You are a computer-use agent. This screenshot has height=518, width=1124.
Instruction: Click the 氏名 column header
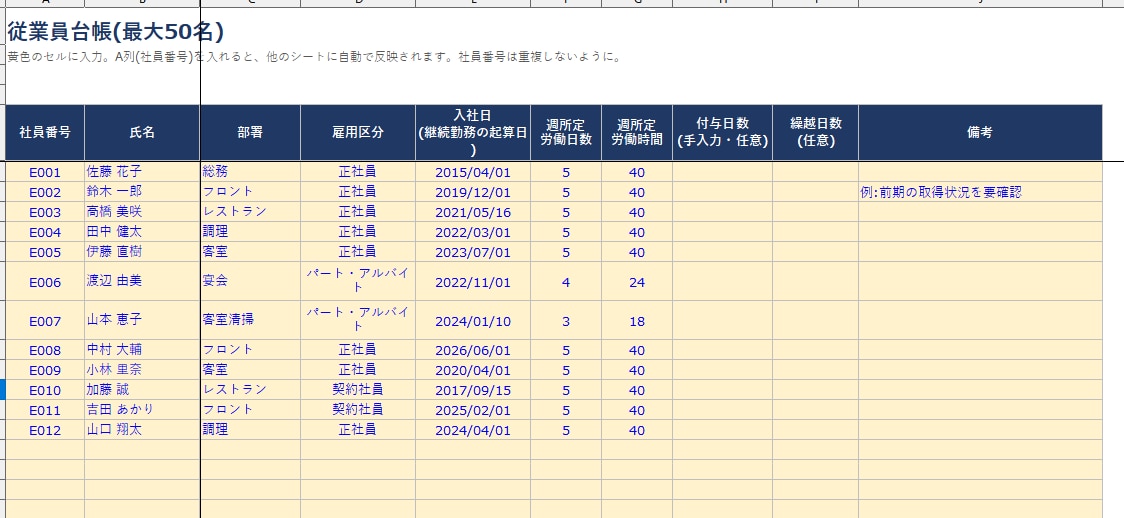142,133
